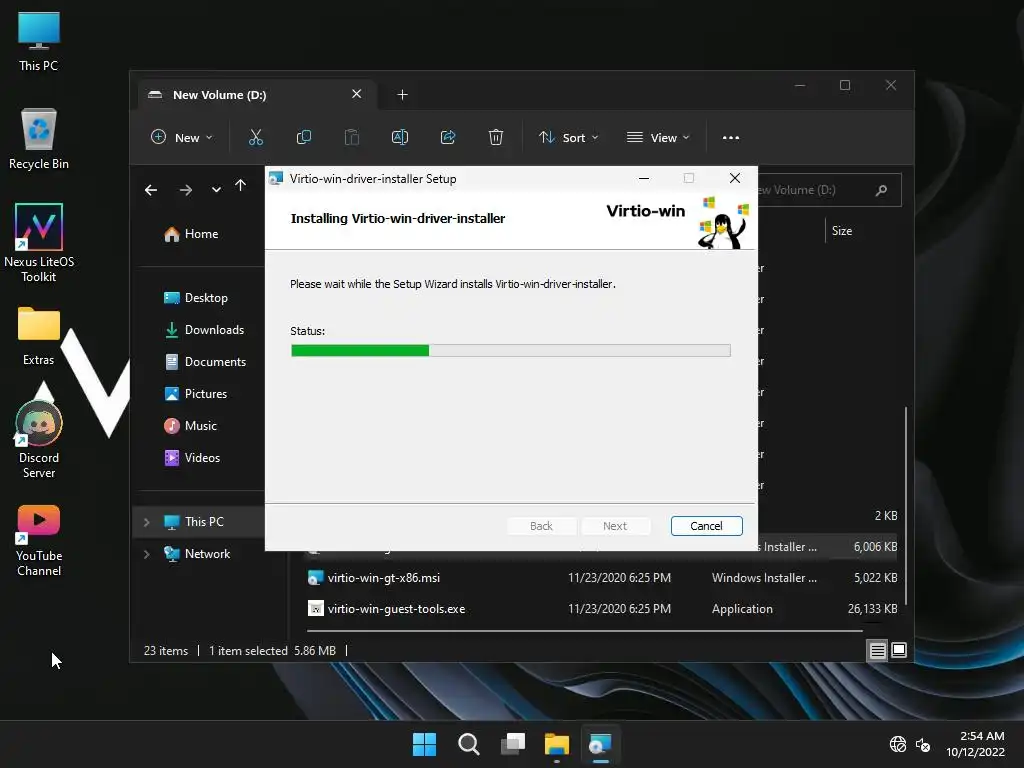The height and width of the screenshot is (768, 1024).
Task: Click the File Explorer vertical scrollbar
Action: tap(906, 505)
